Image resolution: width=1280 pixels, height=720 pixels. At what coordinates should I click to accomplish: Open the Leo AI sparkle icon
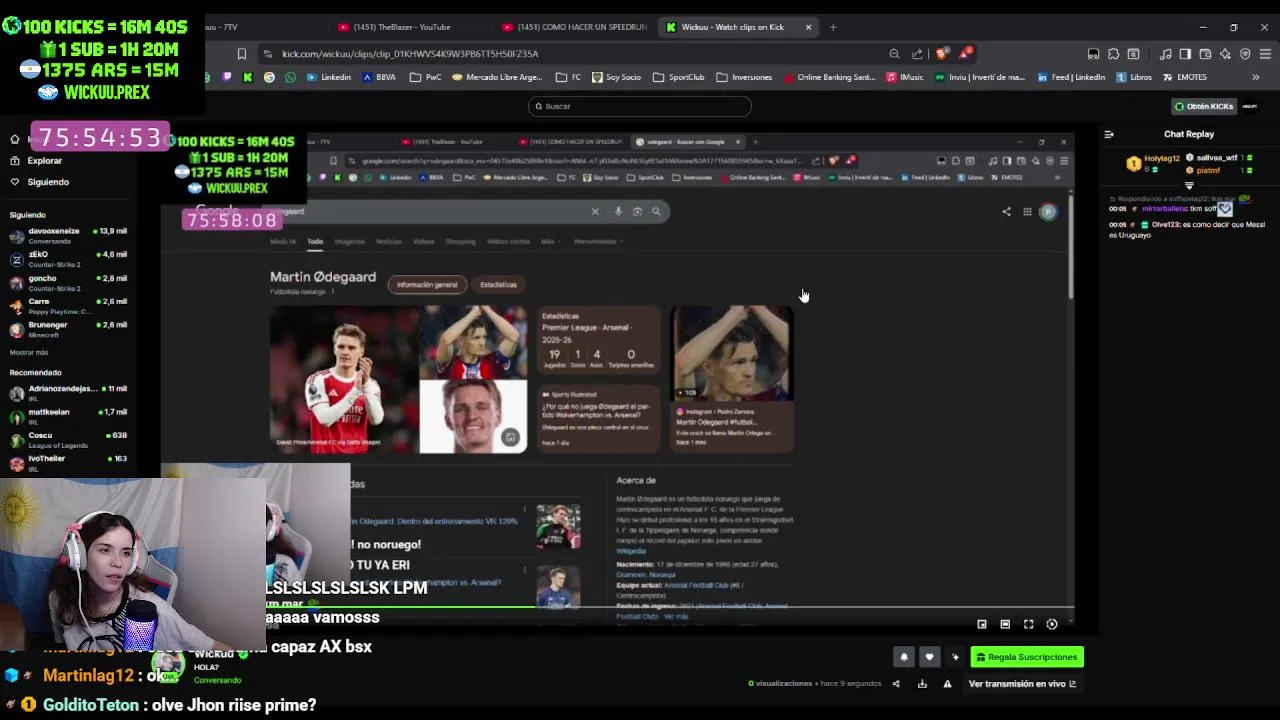[x=1225, y=54]
